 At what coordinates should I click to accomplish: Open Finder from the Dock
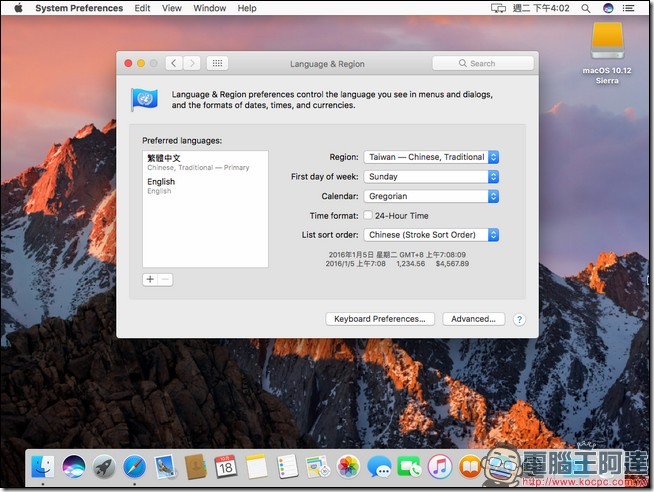(x=43, y=466)
